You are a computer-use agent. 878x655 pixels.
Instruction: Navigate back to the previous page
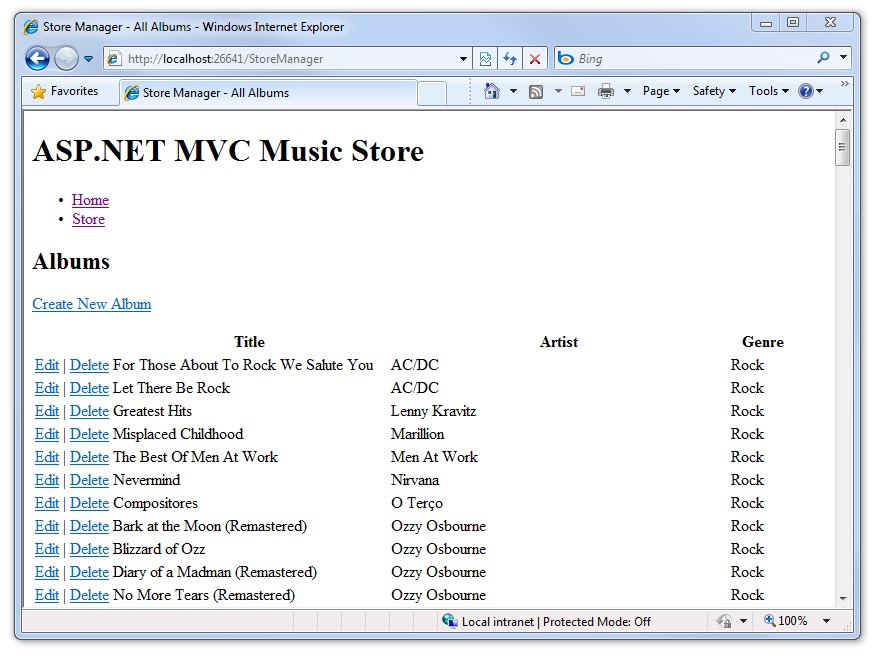pyautogui.click(x=37, y=58)
